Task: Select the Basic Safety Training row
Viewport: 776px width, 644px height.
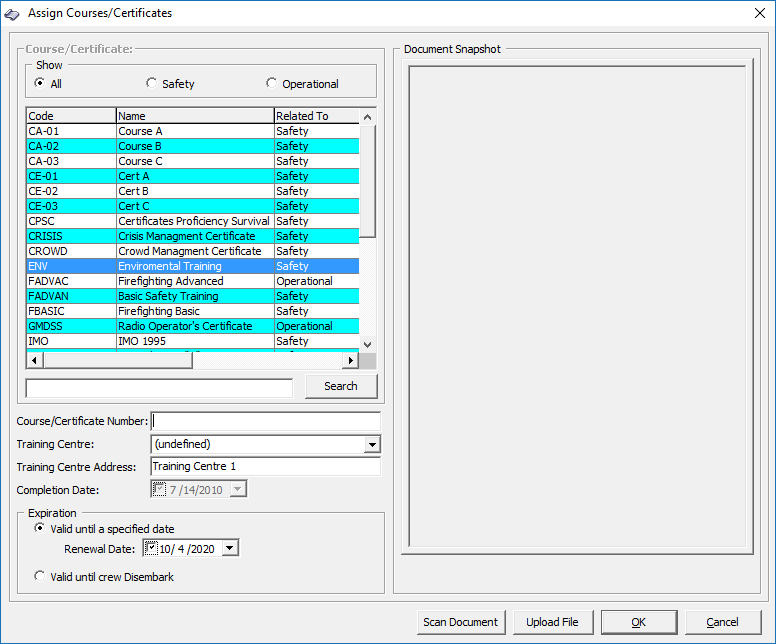Action: click(x=193, y=297)
